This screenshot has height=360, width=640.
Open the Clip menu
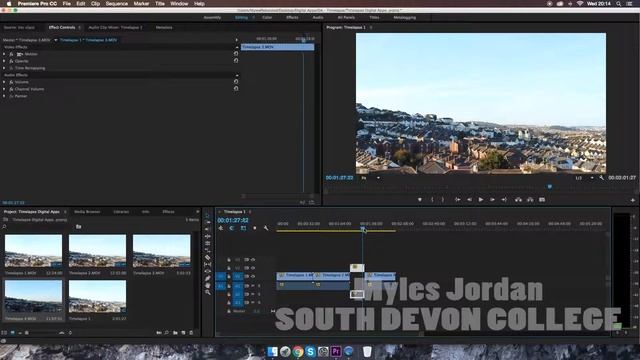(96, 4)
